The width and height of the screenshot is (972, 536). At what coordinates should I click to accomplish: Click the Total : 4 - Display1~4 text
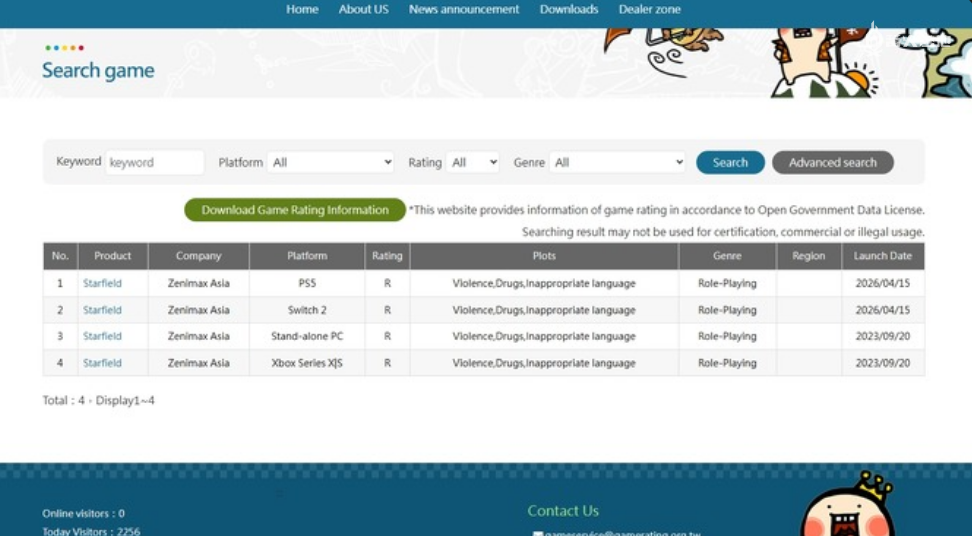(99, 400)
